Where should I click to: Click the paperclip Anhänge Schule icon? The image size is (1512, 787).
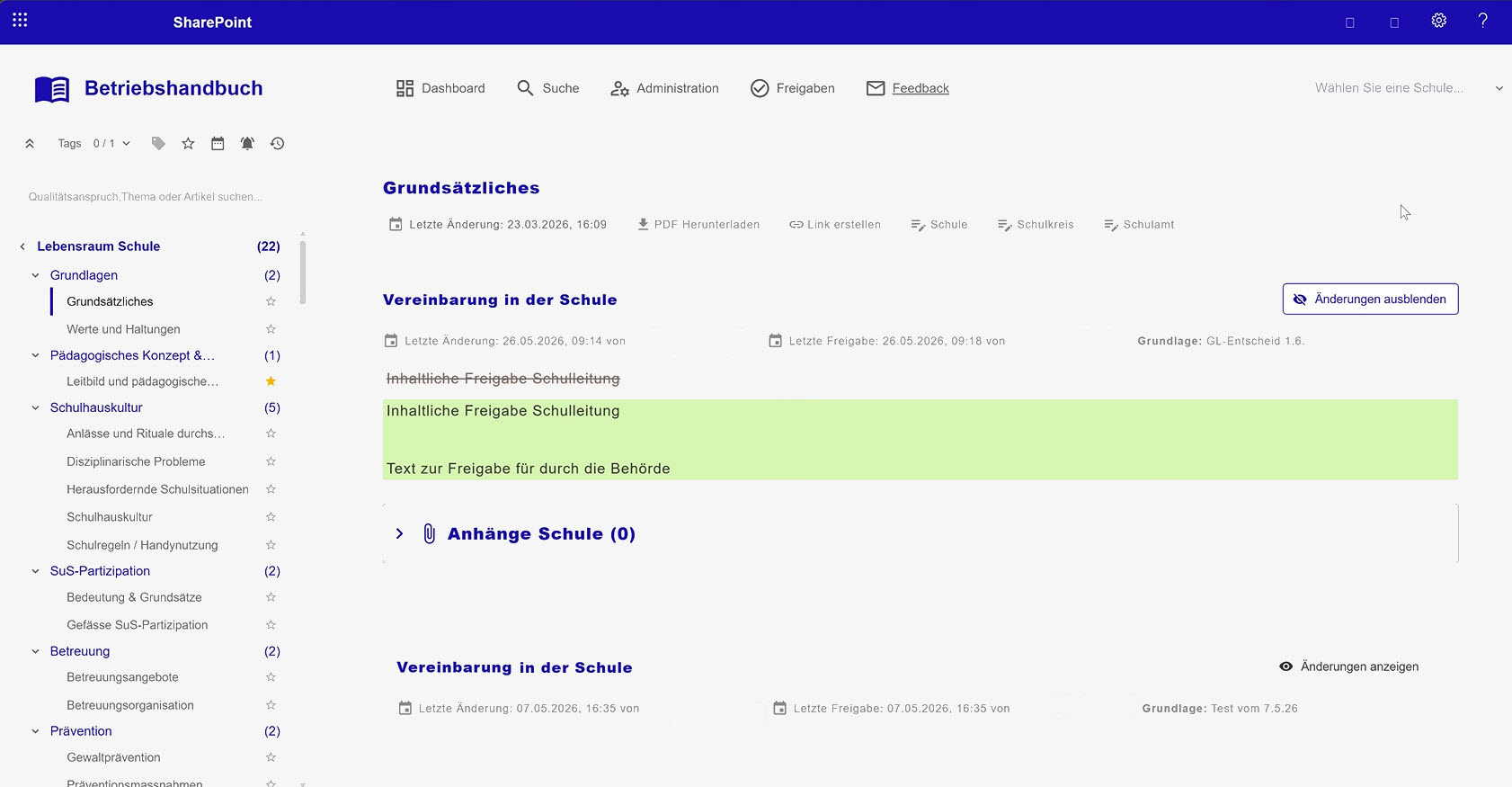point(429,533)
